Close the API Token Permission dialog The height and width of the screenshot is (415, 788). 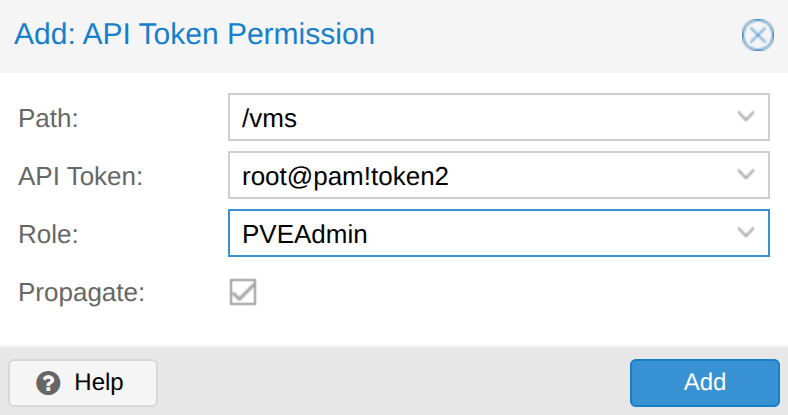tap(757, 36)
